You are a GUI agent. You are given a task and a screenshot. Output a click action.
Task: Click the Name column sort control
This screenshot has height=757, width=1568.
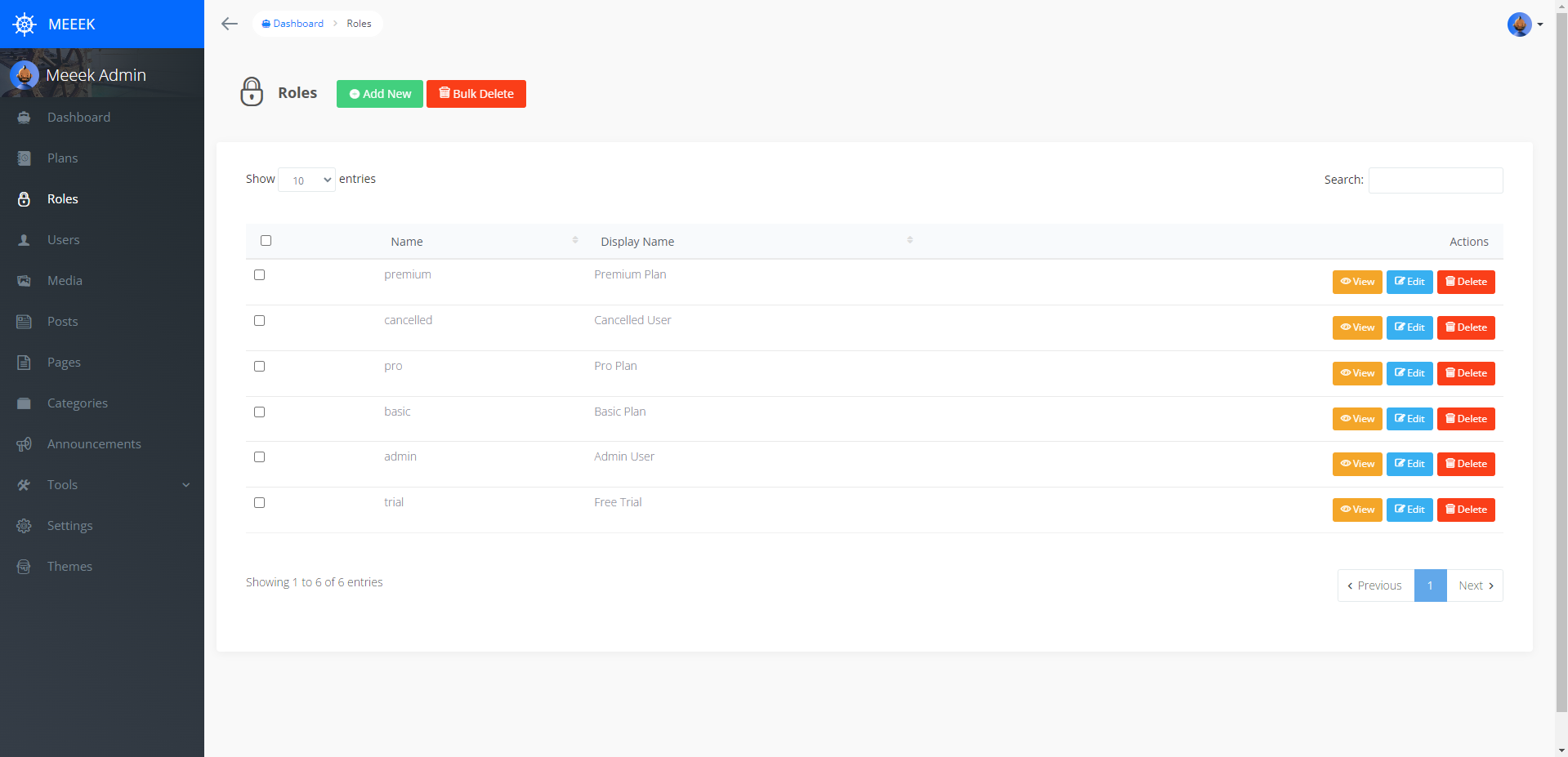coord(575,239)
